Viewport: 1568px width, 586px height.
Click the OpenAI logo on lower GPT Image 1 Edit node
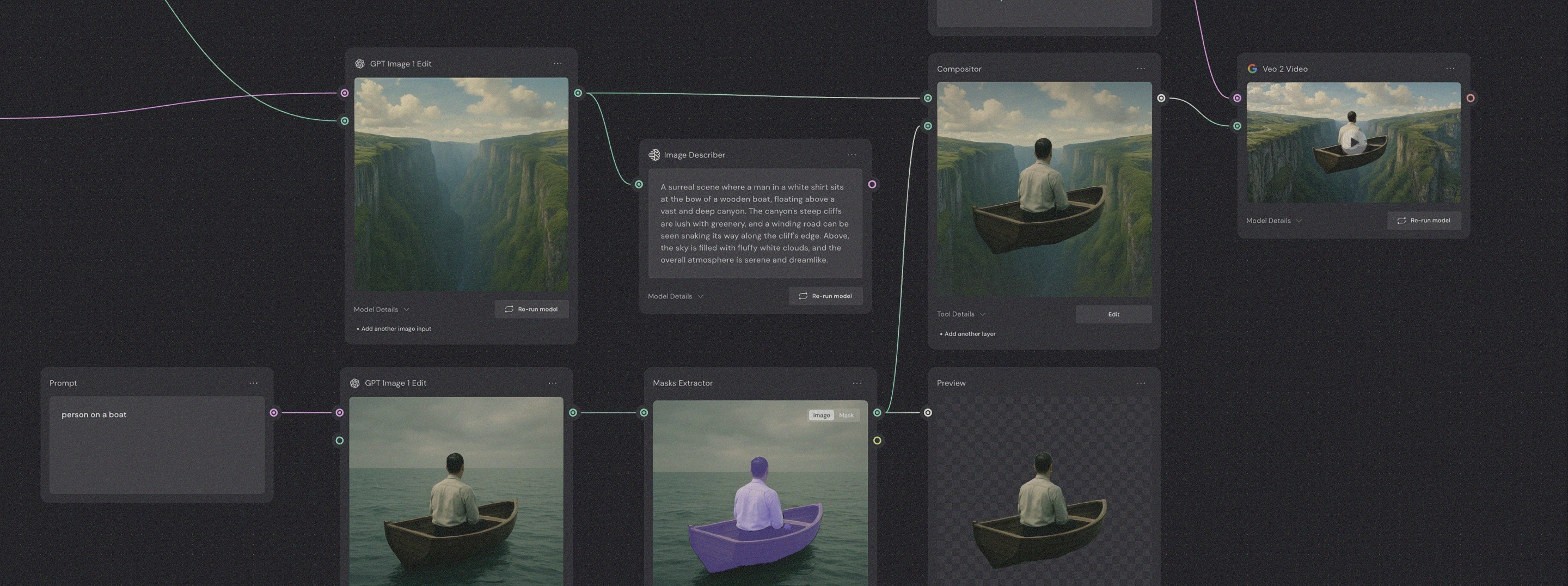click(355, 383)
